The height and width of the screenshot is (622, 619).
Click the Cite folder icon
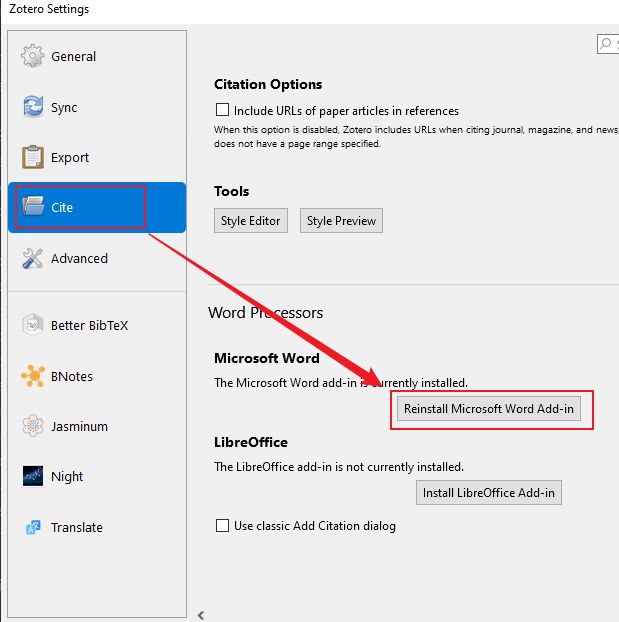33,206
